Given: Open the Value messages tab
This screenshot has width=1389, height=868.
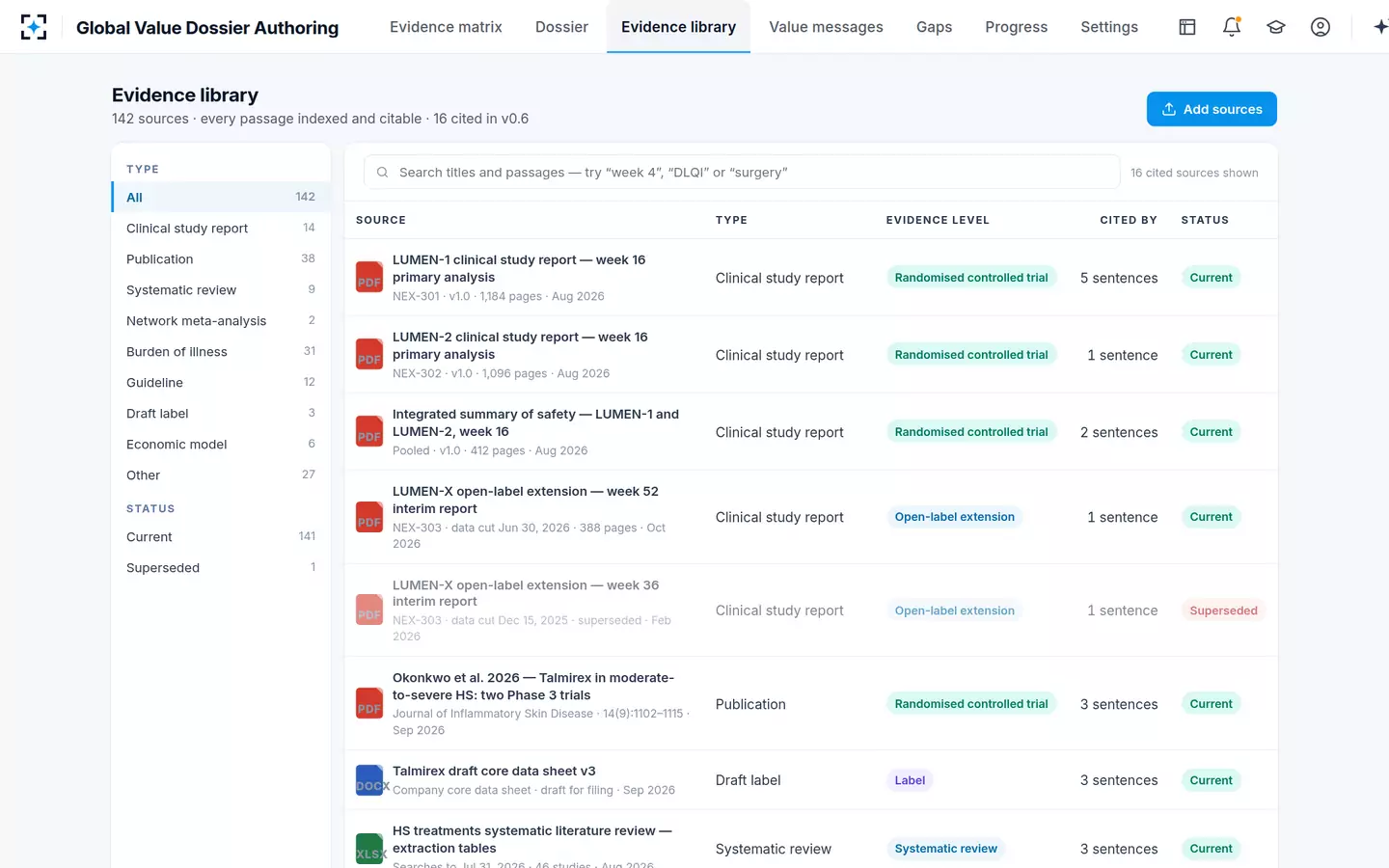Looking at the screenshot, I should tap(826, 27).
